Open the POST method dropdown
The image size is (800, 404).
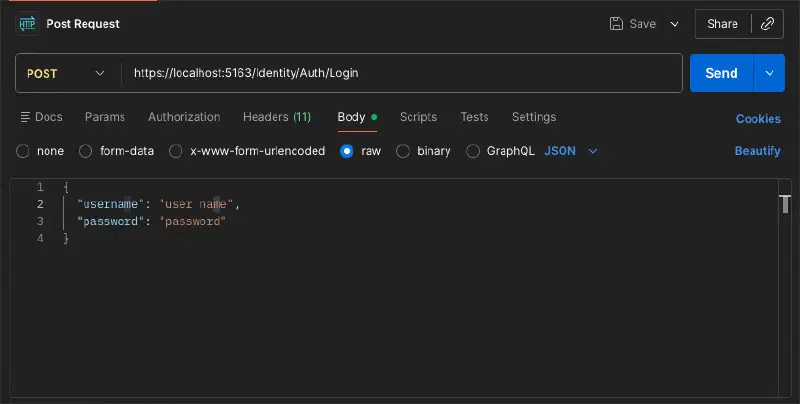[66, 73]
